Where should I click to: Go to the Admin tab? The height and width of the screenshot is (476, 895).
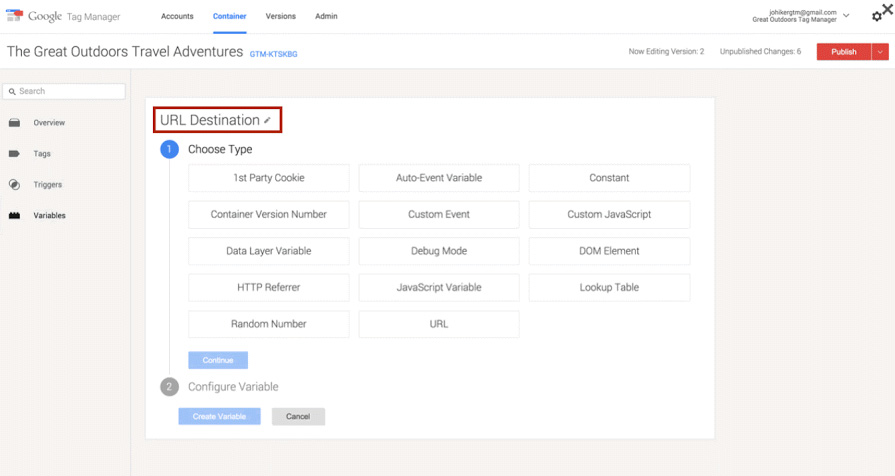point(326,16)
